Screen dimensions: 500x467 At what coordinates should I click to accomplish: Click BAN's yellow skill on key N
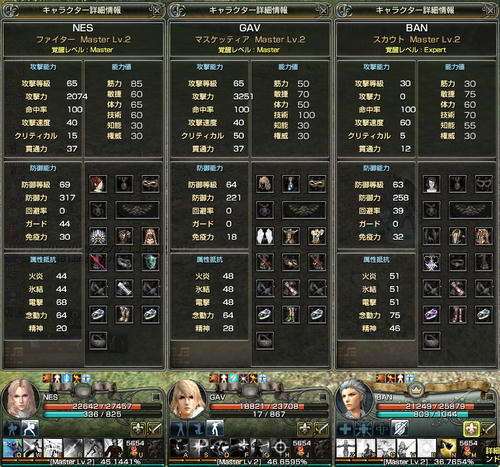[447, 448]
